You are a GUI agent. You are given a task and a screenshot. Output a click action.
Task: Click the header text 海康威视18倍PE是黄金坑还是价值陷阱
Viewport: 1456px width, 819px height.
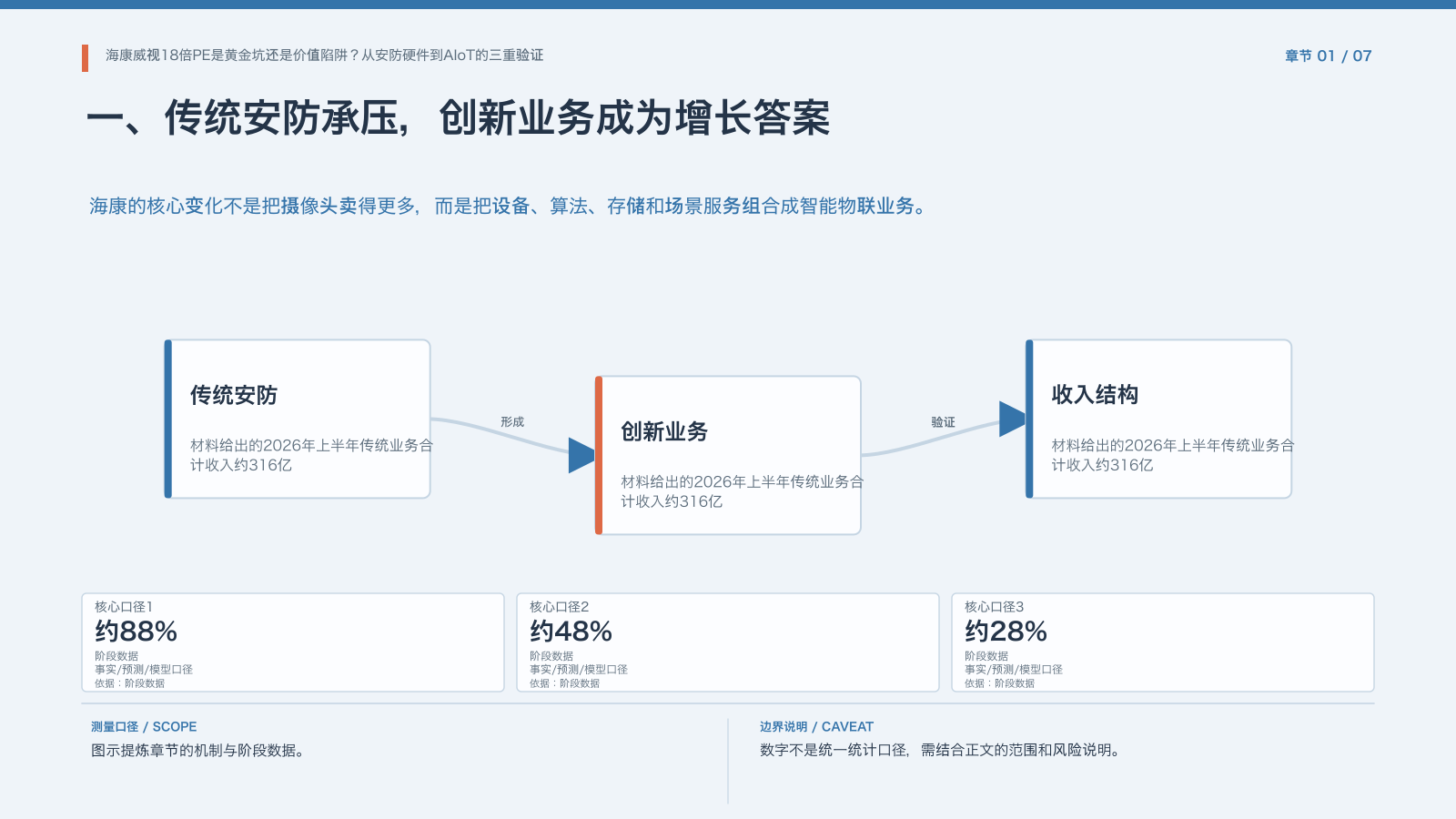coord(227,56)
